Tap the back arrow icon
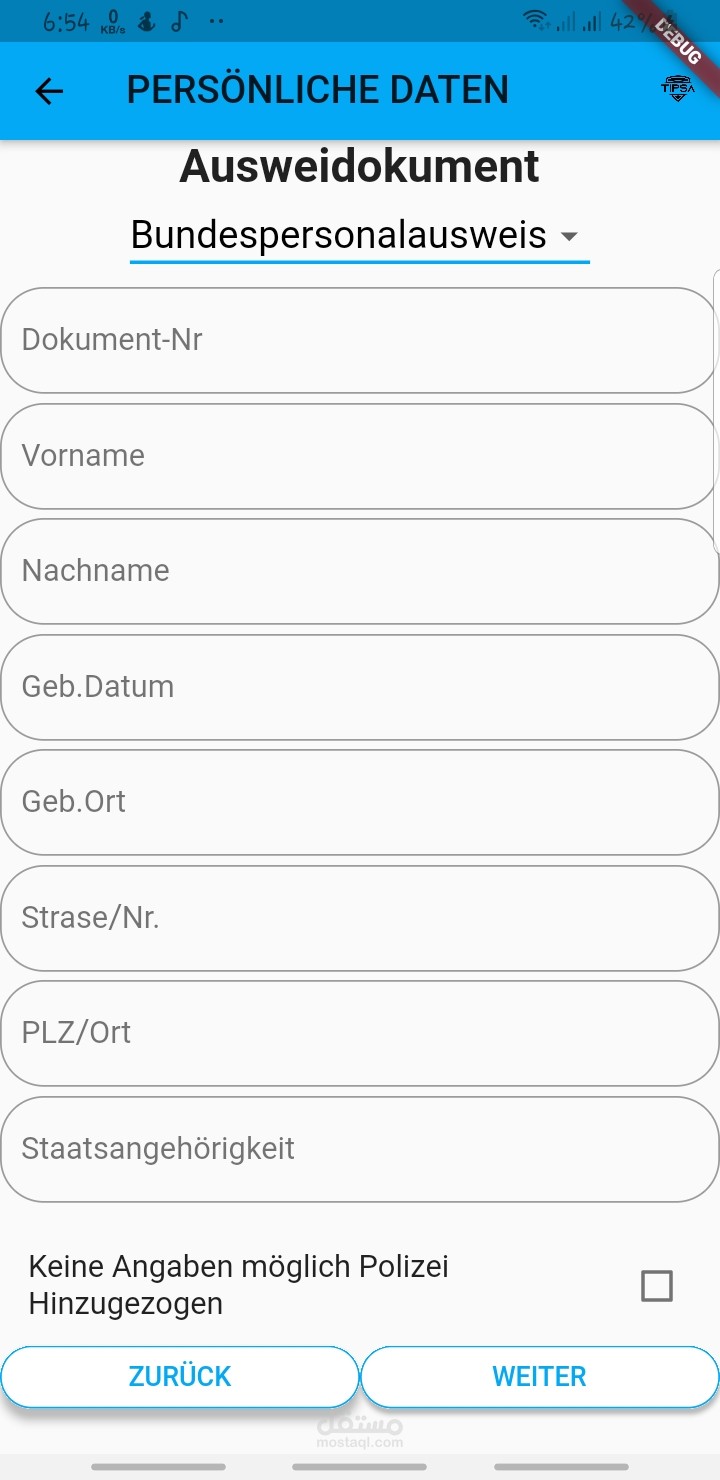 point(48,91)
